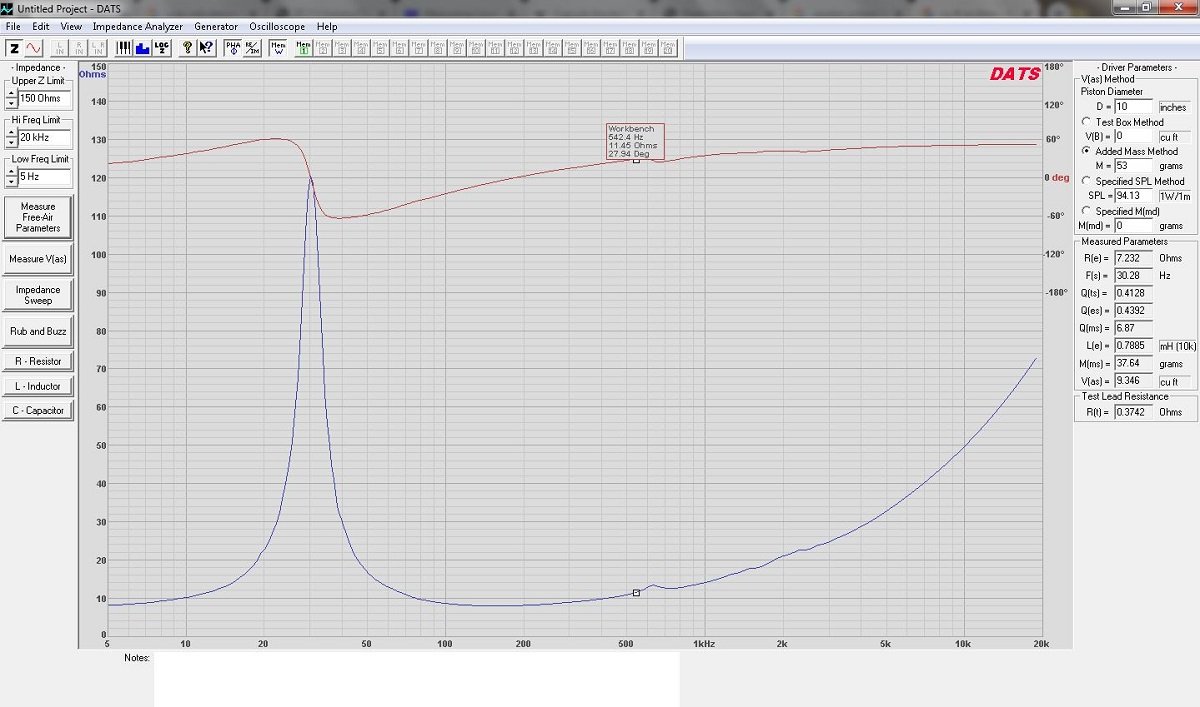Click the RE/IM toolbar icon
This screenshot has width=1200, height=707.
tap(252, 47)
